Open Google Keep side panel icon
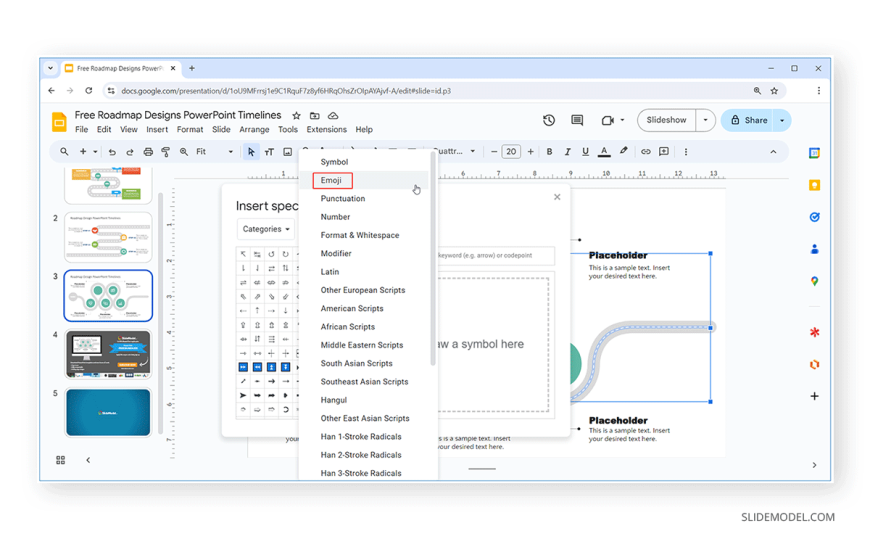The width and height of the screenshot is (870, 539). [814, 185]
